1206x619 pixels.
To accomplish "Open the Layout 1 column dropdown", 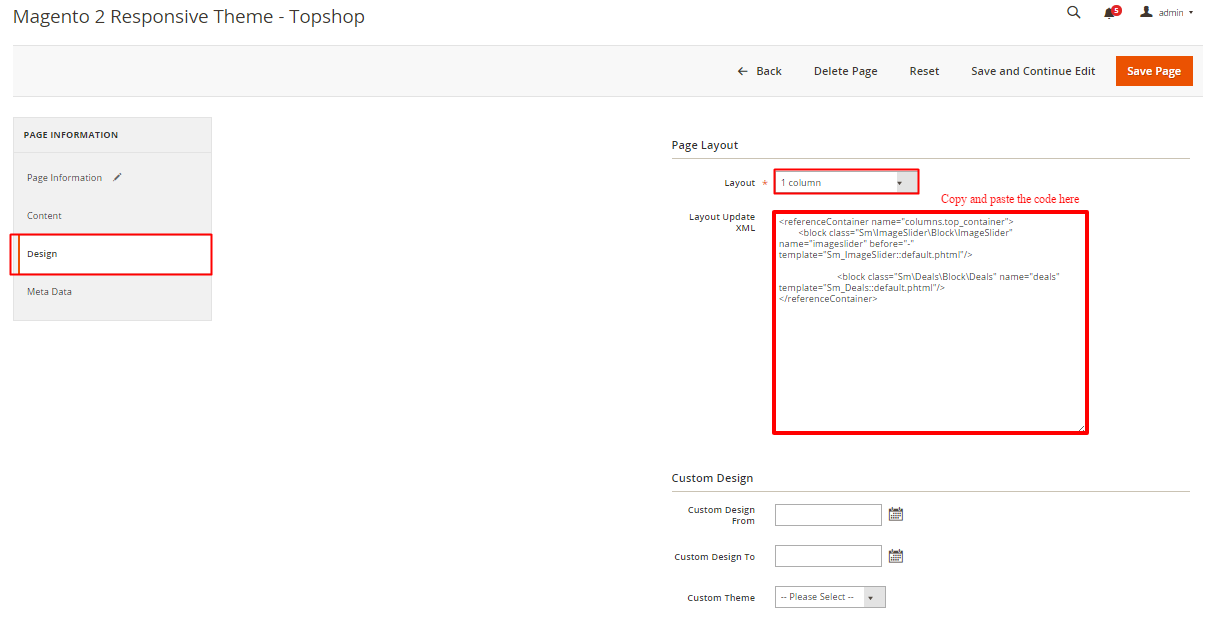I will (x=846, y=183).
